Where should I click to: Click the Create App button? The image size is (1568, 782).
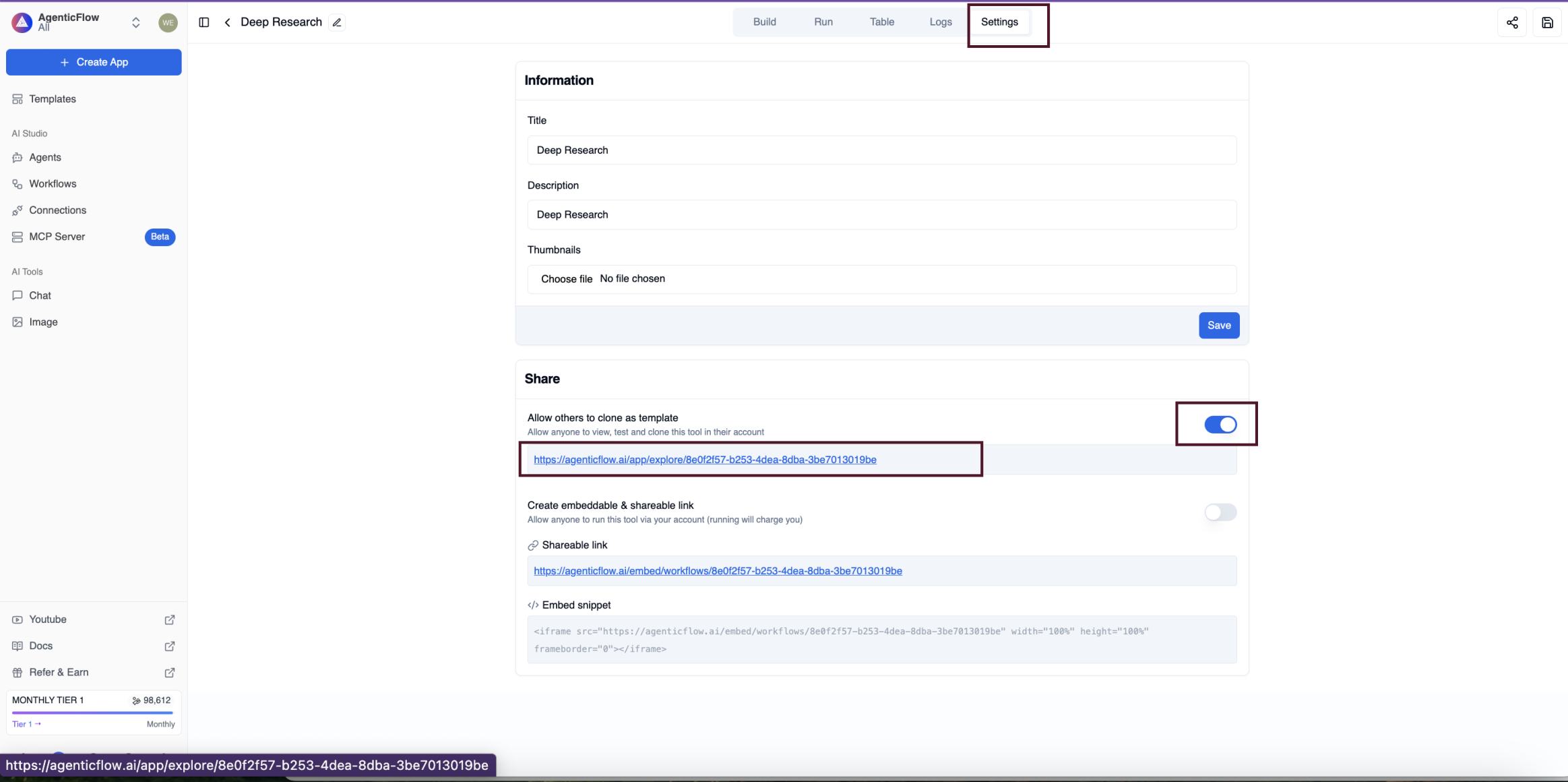pos(94,62)
